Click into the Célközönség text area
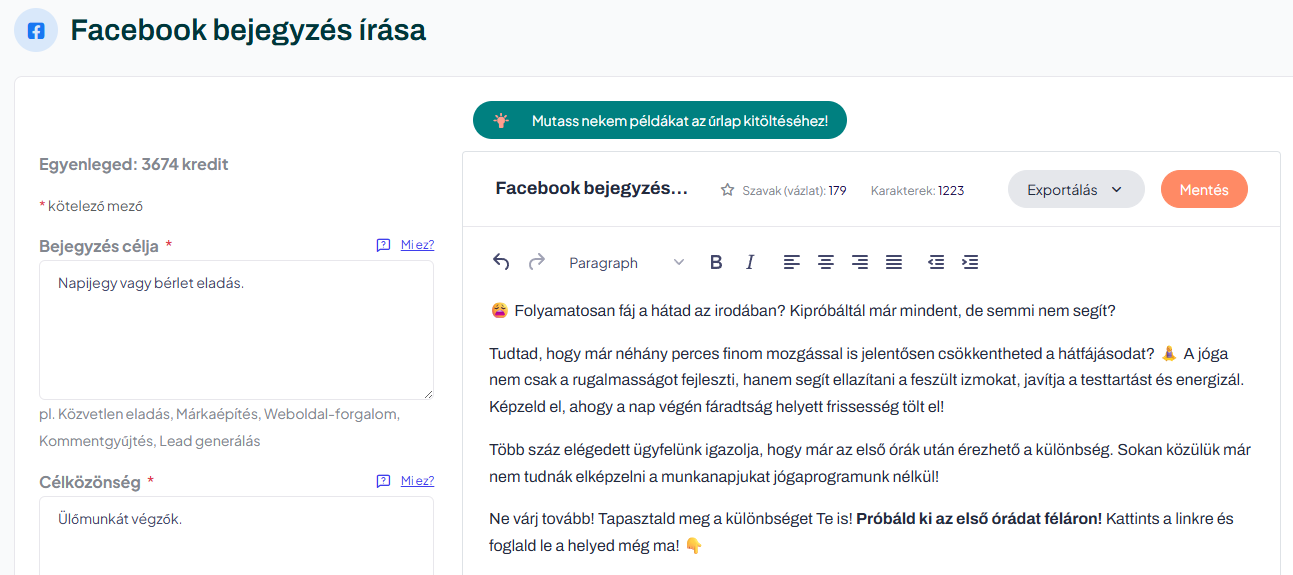Viewport: 1293px width, 575px height. point(237,536)
